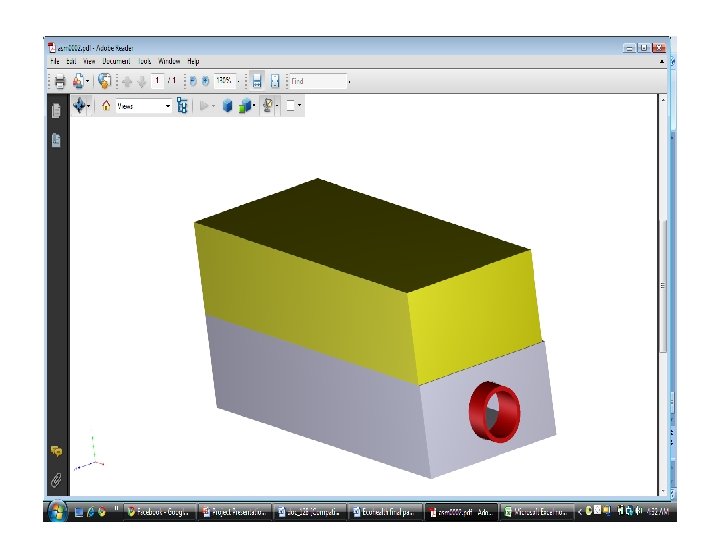The width and height of the screenshot is (720, 540).
Task: Click the vertical scrollbar of document
Action: tap(663, 286)
